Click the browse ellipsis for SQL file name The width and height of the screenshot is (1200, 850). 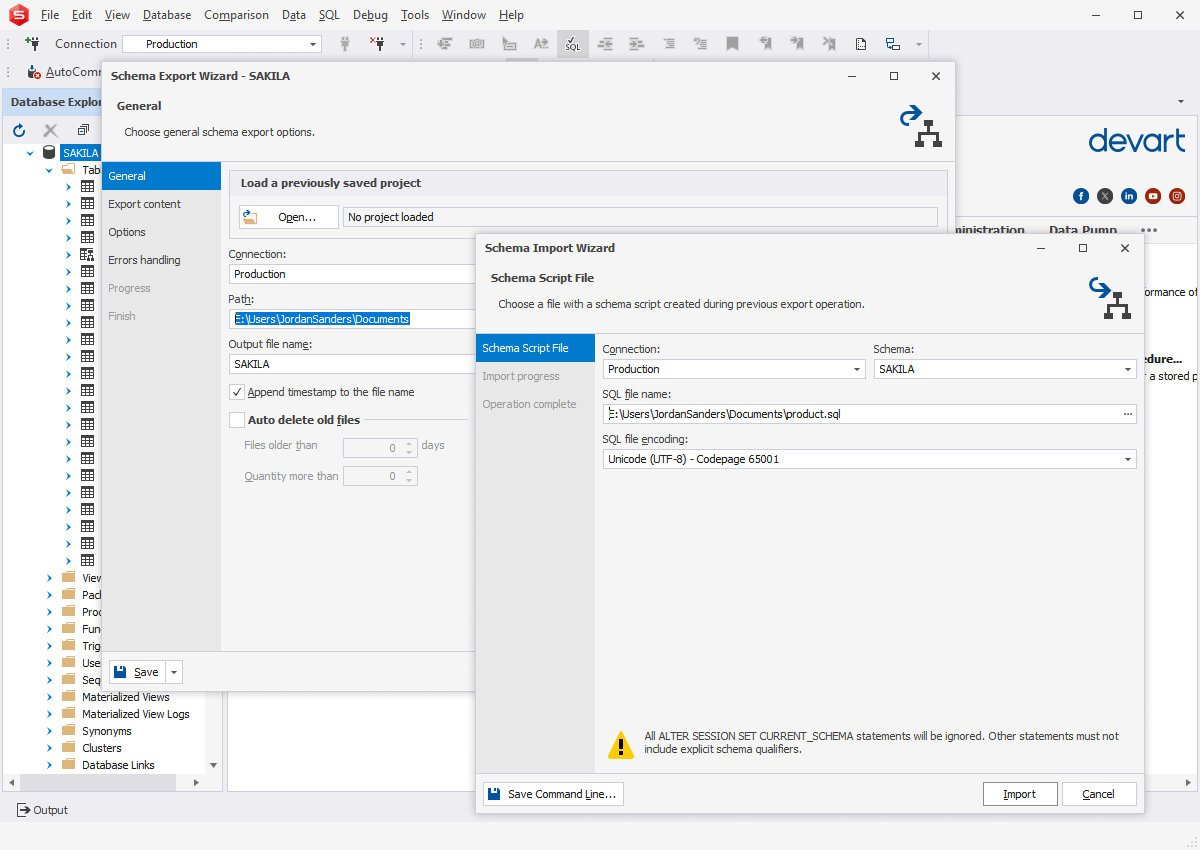(x=1128, y=413)
